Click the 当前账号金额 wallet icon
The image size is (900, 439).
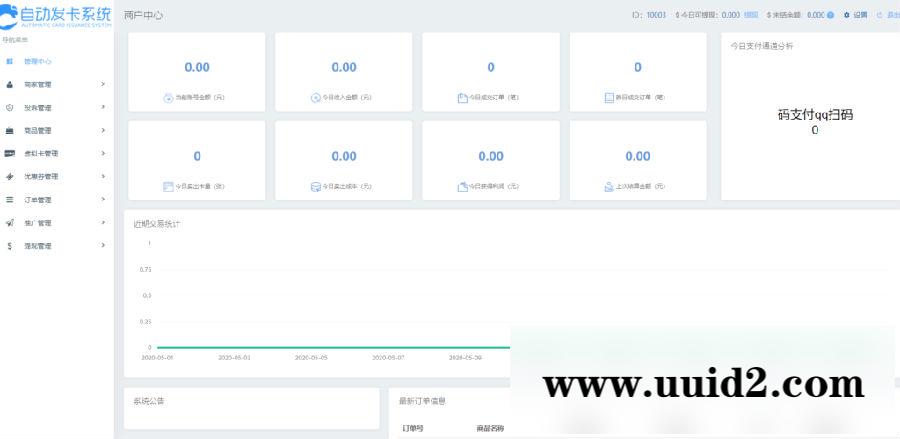168,98
